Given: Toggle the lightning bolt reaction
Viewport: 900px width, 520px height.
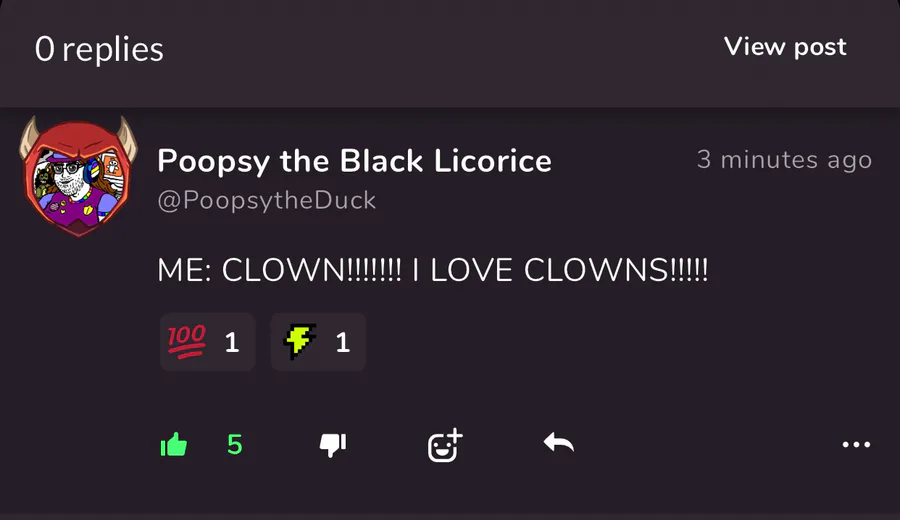Looking at the screenshot, I should point(318,342).
